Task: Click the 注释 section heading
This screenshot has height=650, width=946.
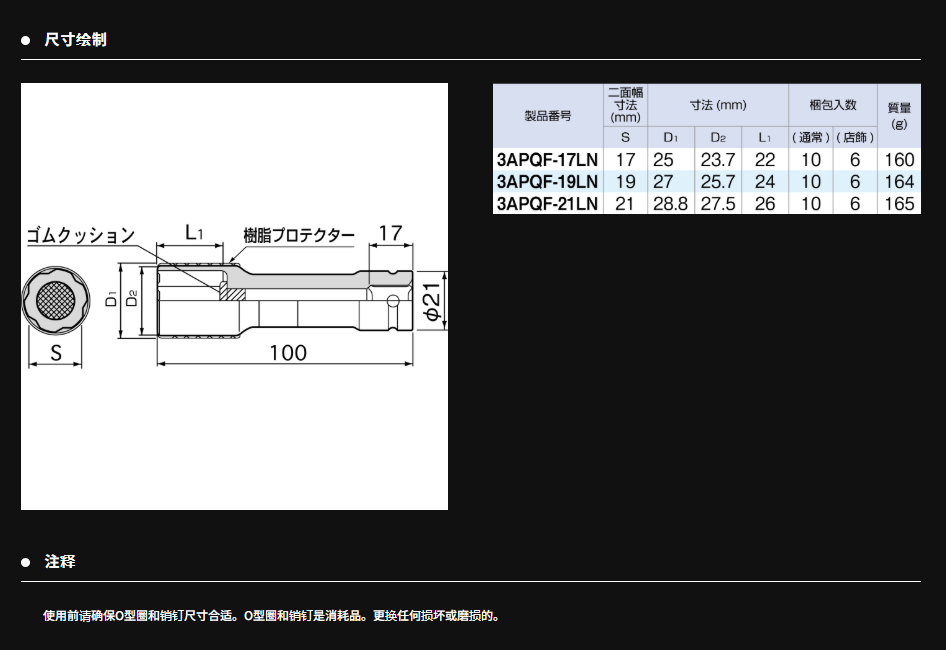Action: pyautogui.click(x=60, y=562)
